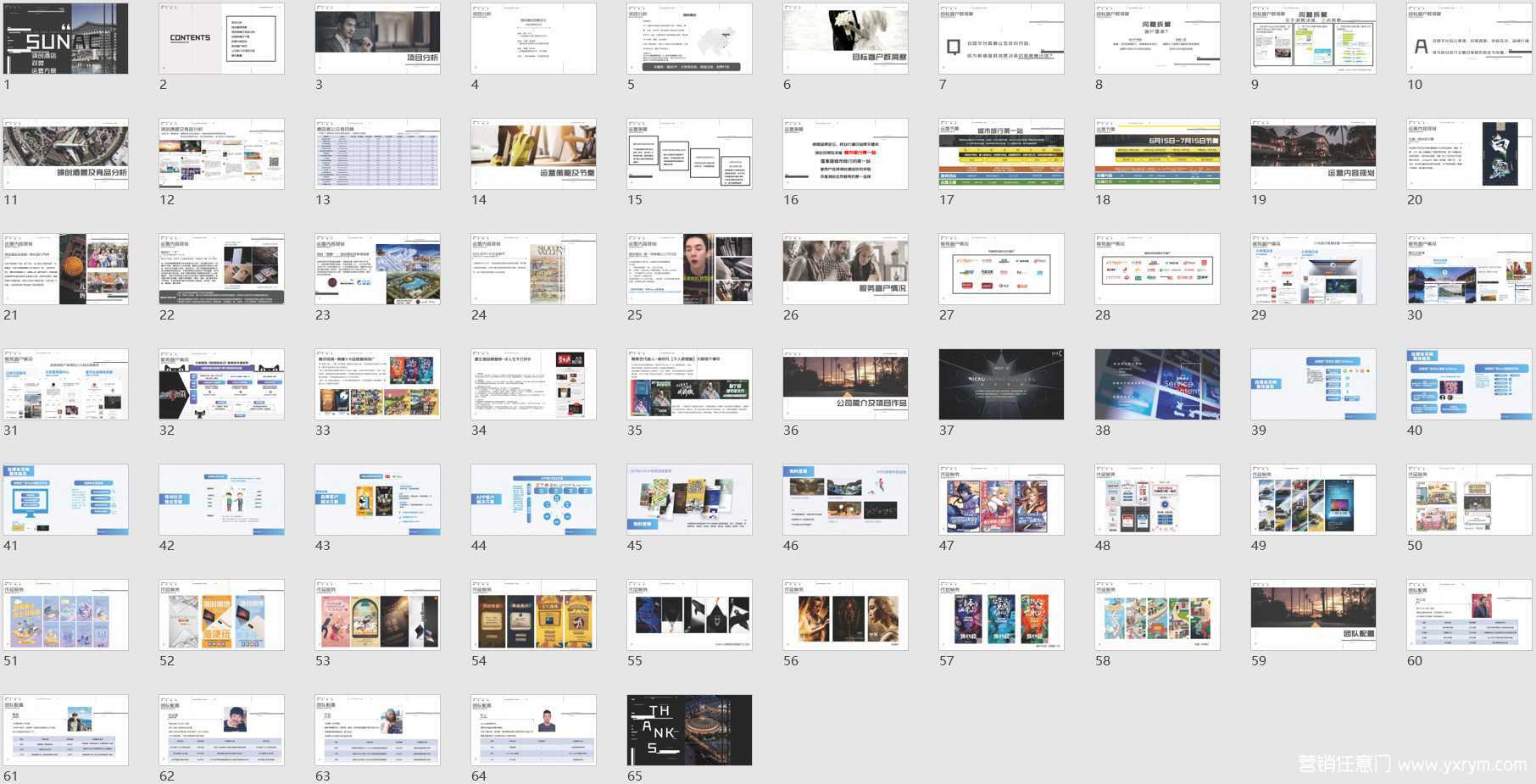The image size is (1536, 784).
Task: Open slide 11 aerial city photo thumbnail
Action: tap(66, 153)
